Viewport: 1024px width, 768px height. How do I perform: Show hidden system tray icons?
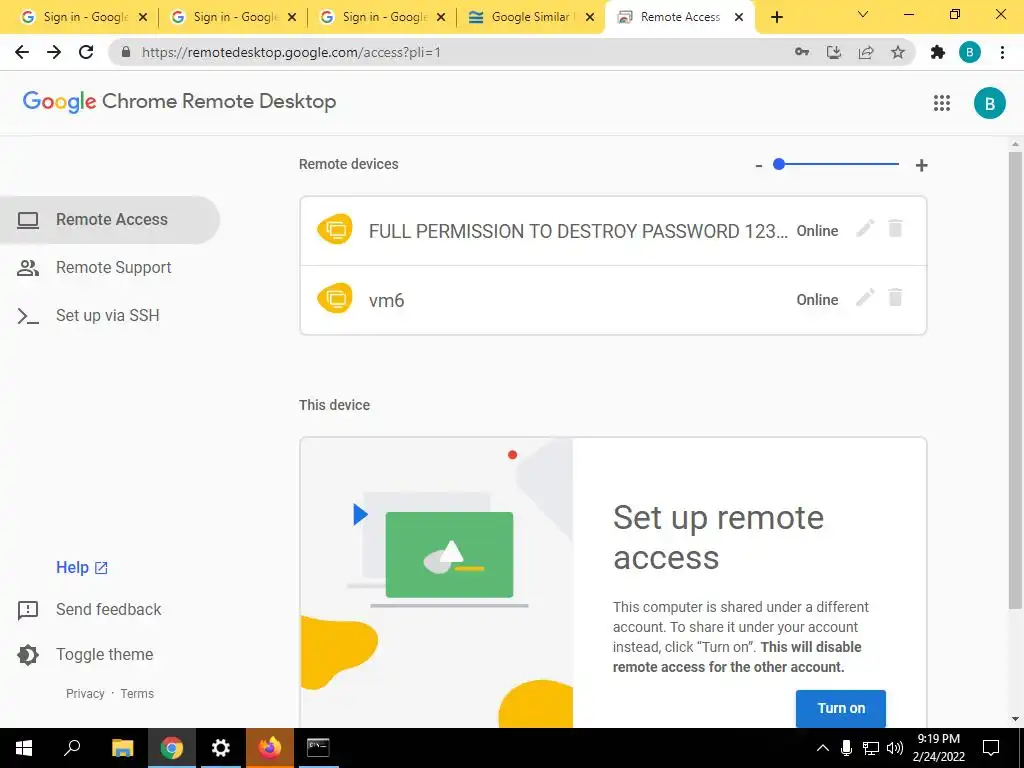pyautogui.click(x=823, y=748)
